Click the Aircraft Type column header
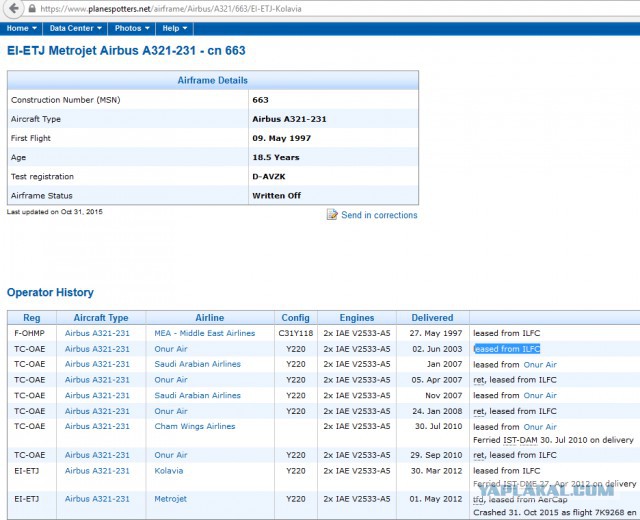The width and height of the screenshot is (640, 520). (x=101, y=318)
